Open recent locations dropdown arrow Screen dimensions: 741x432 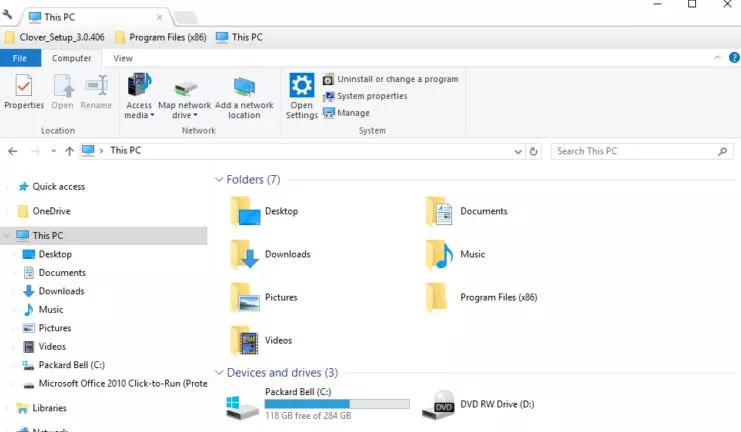coord(53,151)
